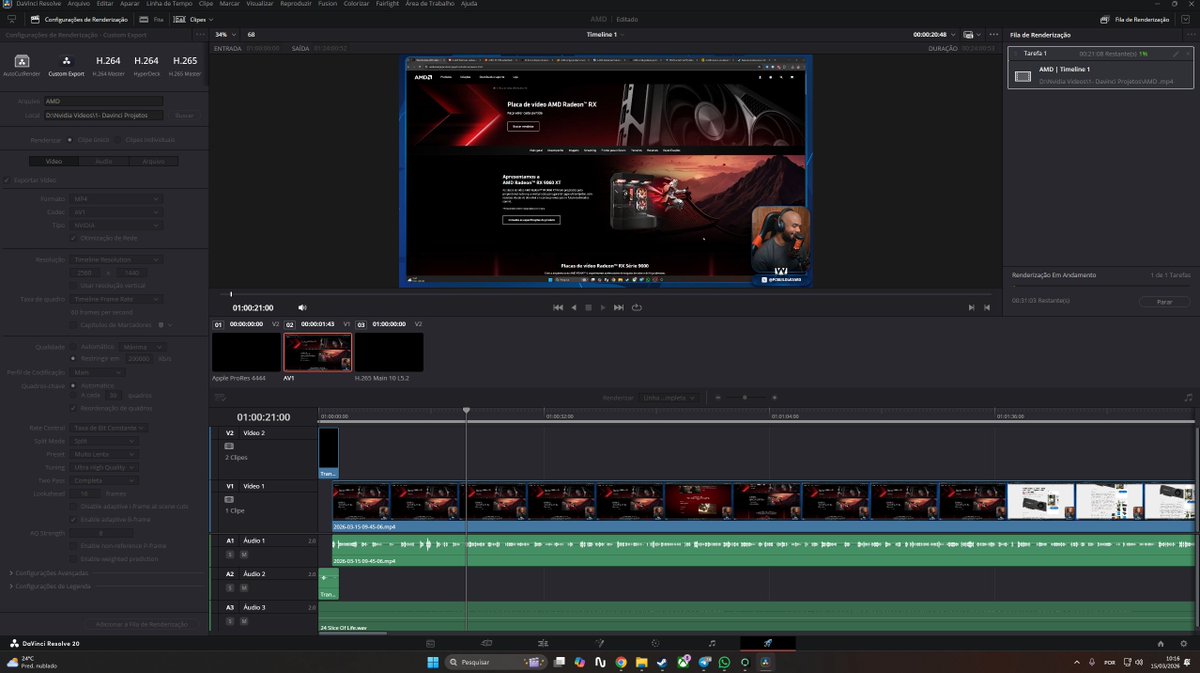The height and width of the screenshot is (673, 1200).
Task: Stop playback in the viewer
Action: tap(588, 308)
